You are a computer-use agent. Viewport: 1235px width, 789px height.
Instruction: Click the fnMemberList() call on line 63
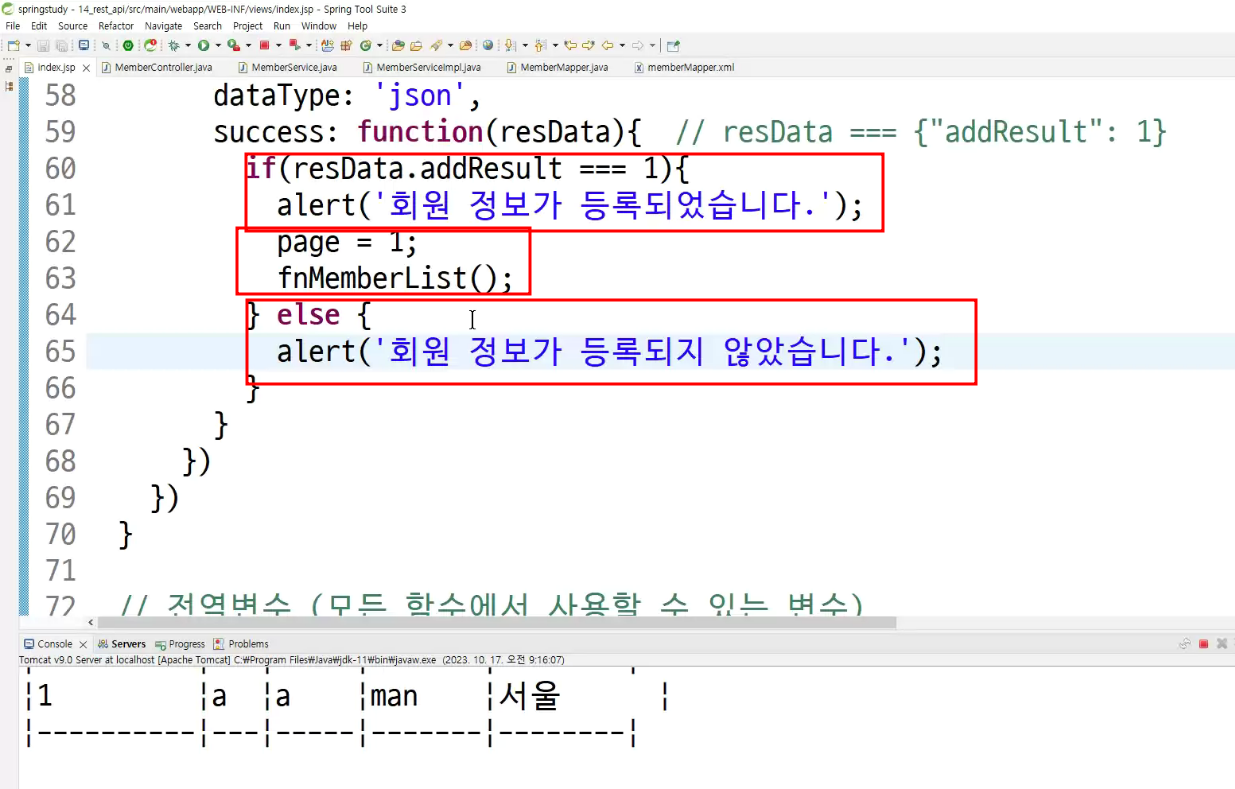395,278
